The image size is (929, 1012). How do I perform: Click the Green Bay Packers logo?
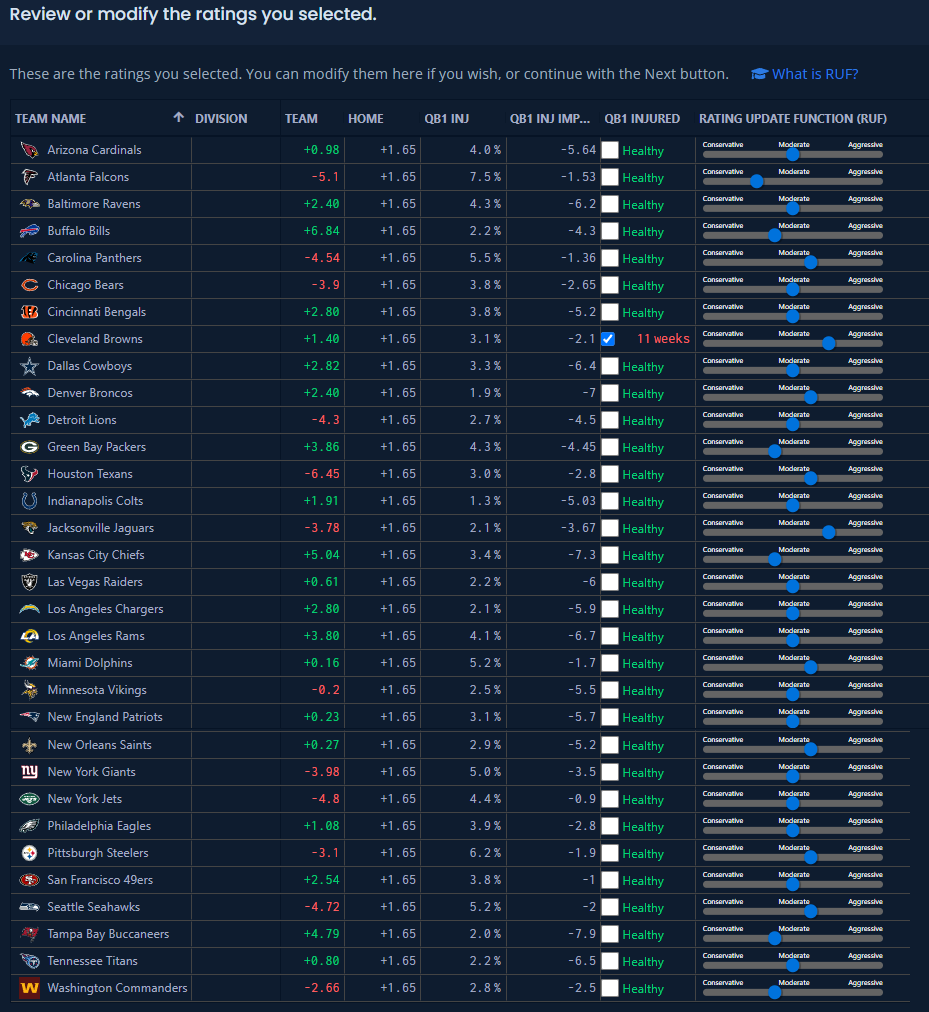29,447
